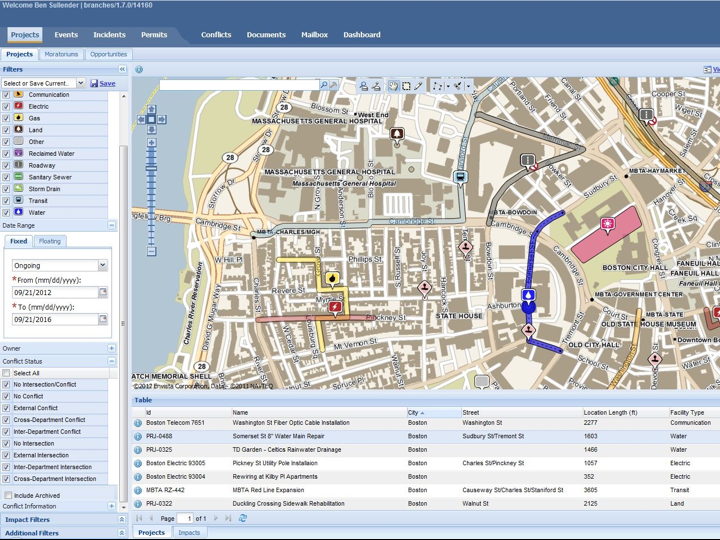Screen dimensions: 720x540
Task: Click the map search input field
Action: 239,85
